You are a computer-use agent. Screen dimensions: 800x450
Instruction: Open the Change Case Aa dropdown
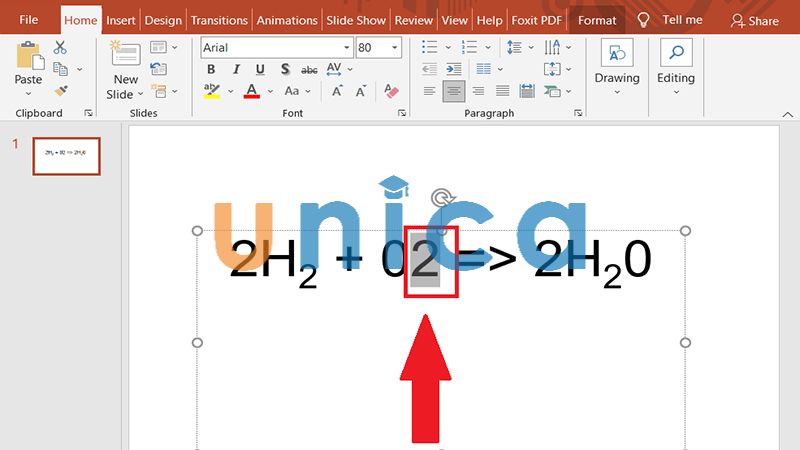(x=297, y=91)
